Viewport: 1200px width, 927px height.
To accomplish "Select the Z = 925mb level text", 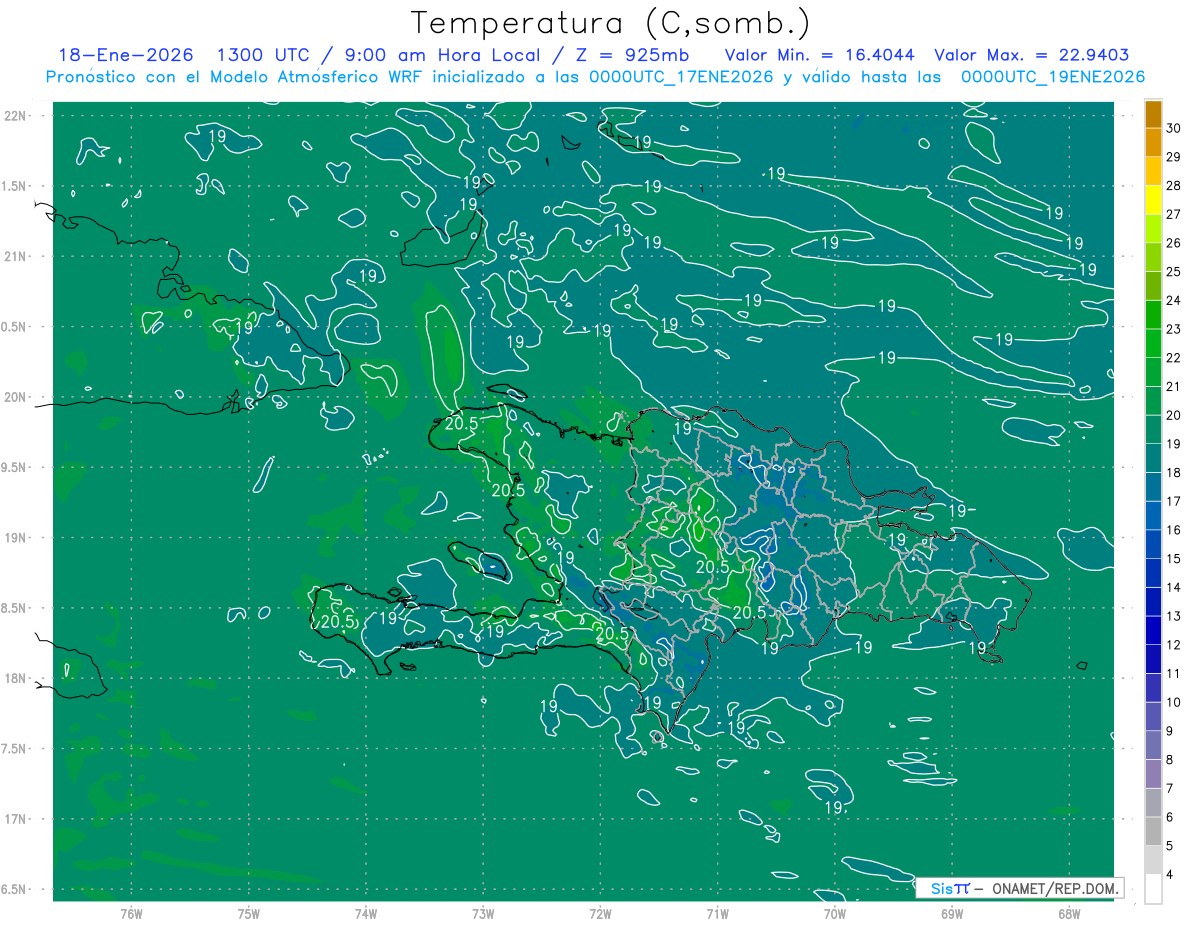I will 630,55.
